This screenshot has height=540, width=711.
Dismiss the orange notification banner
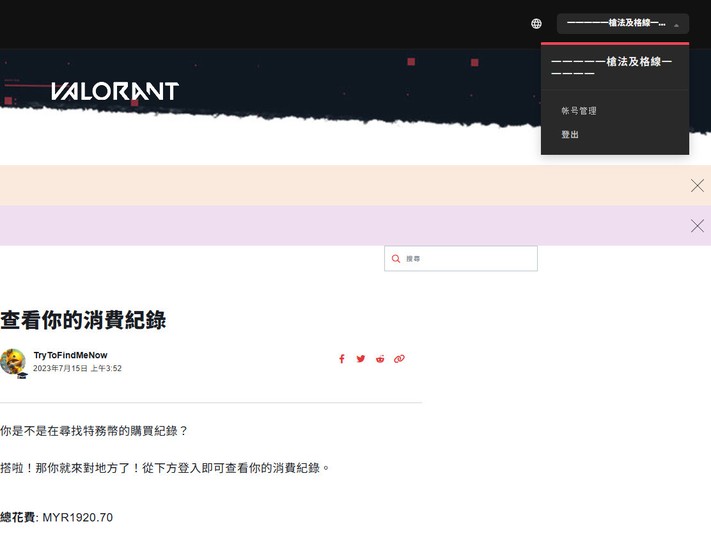(x=697, y=186)
